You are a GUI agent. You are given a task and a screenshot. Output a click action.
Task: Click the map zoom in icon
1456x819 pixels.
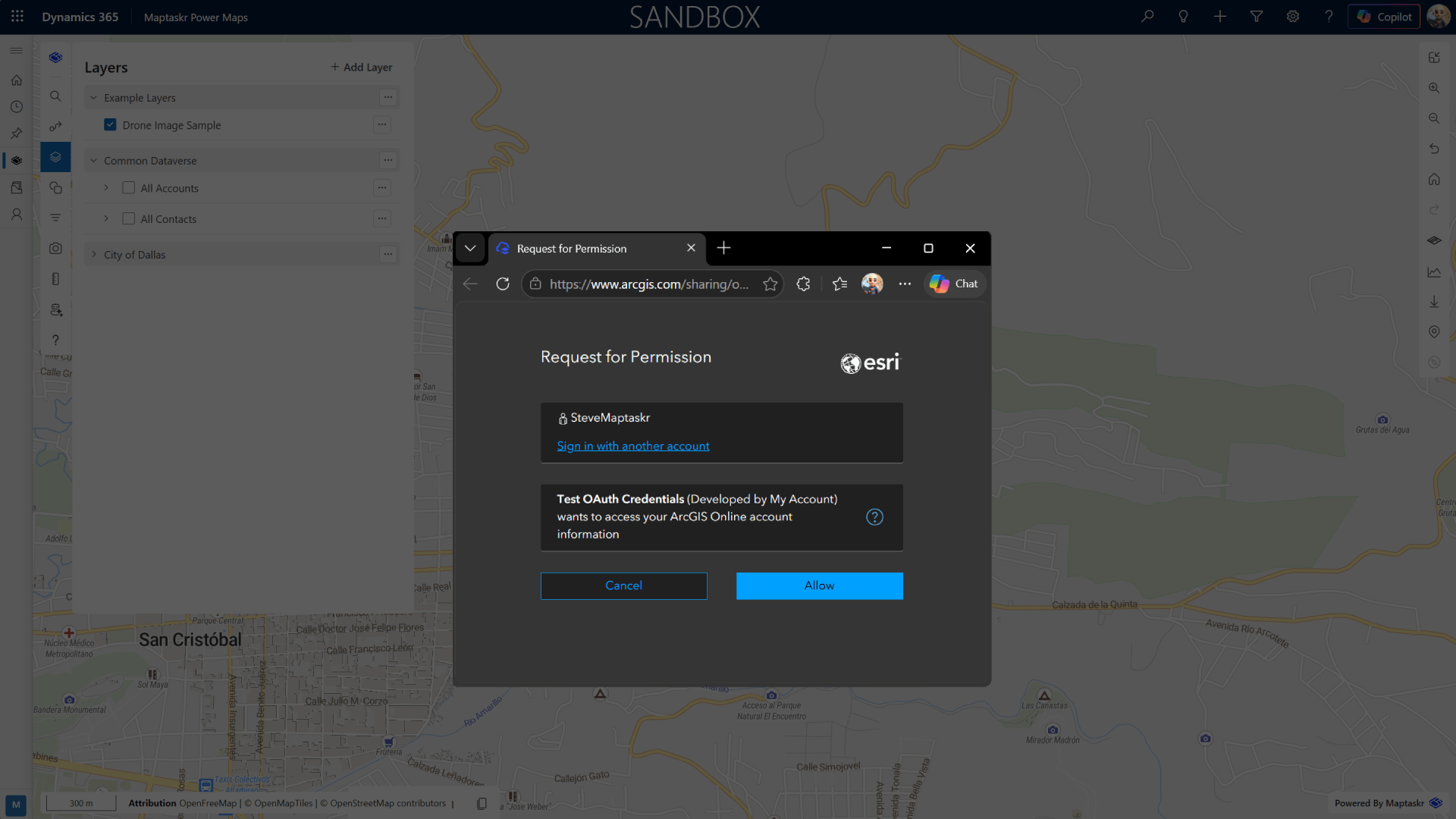click(1433, 88)
